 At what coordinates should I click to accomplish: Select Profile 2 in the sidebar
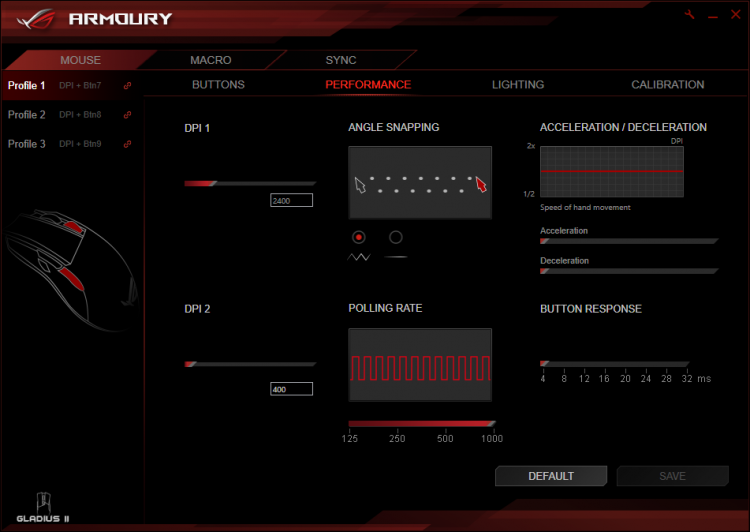pyautogui.click(x=27, y=115)
